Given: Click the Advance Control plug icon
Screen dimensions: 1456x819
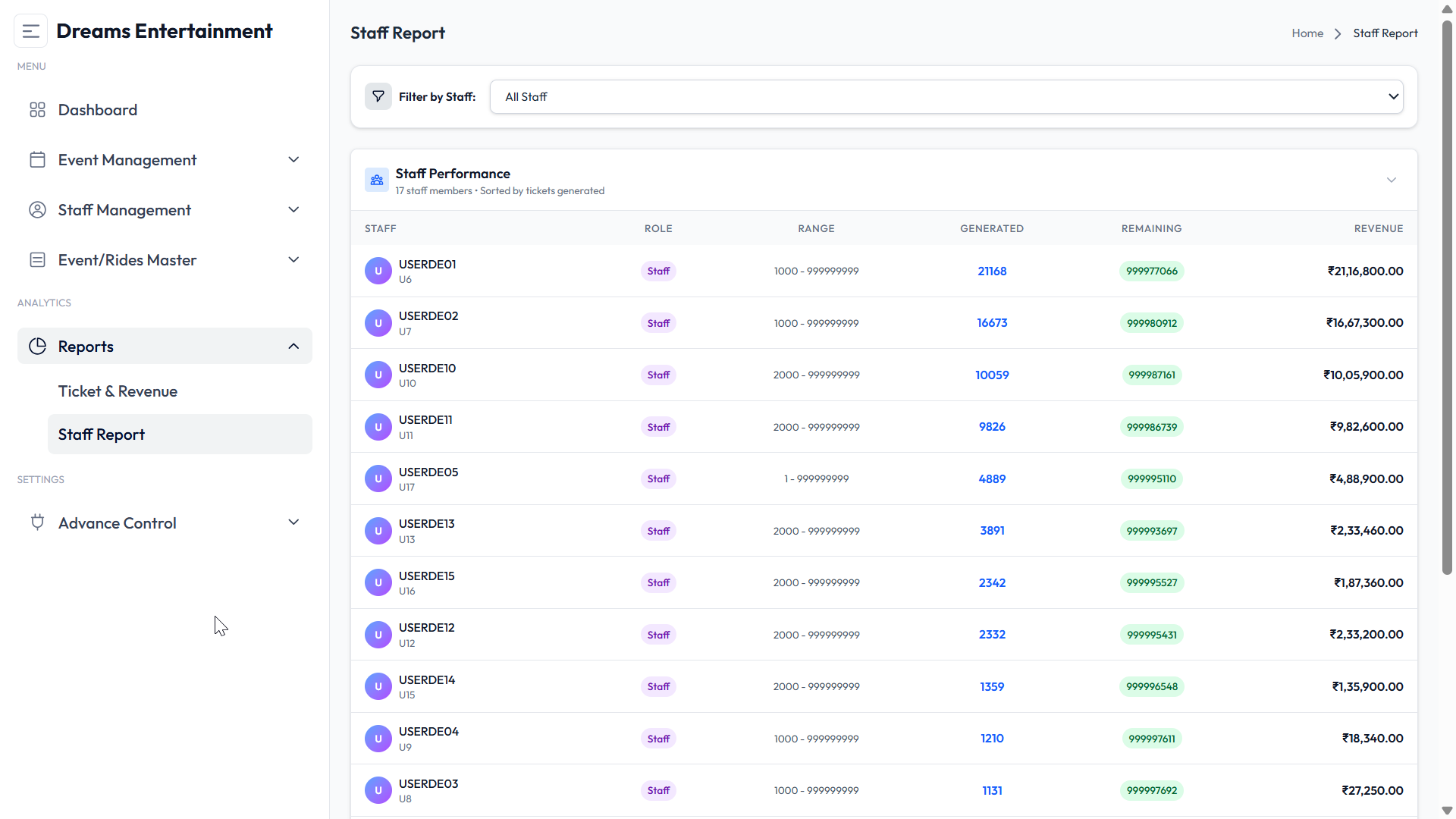Looking at the screenshot, I should point(37,522).
